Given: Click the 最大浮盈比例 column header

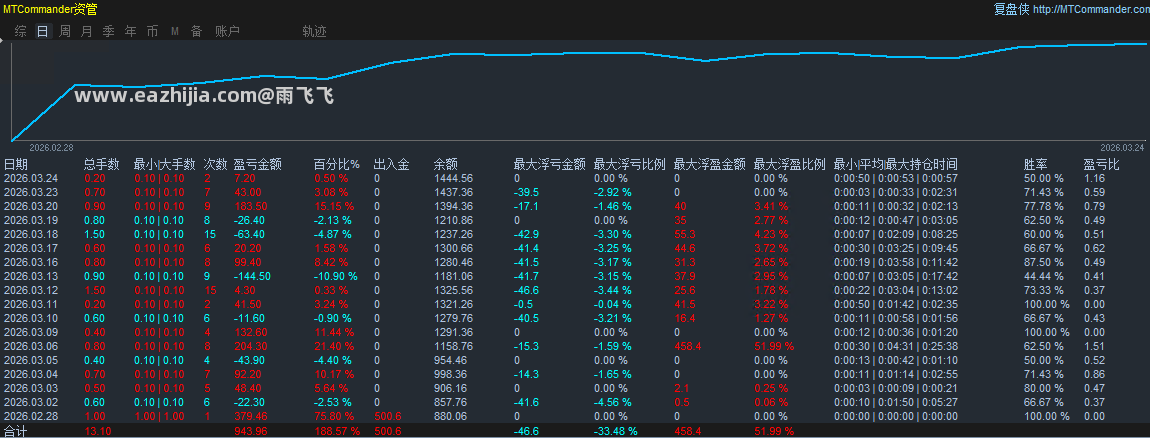Looking at the screenshot, I should pyautogui.click(x=789, y=164).
